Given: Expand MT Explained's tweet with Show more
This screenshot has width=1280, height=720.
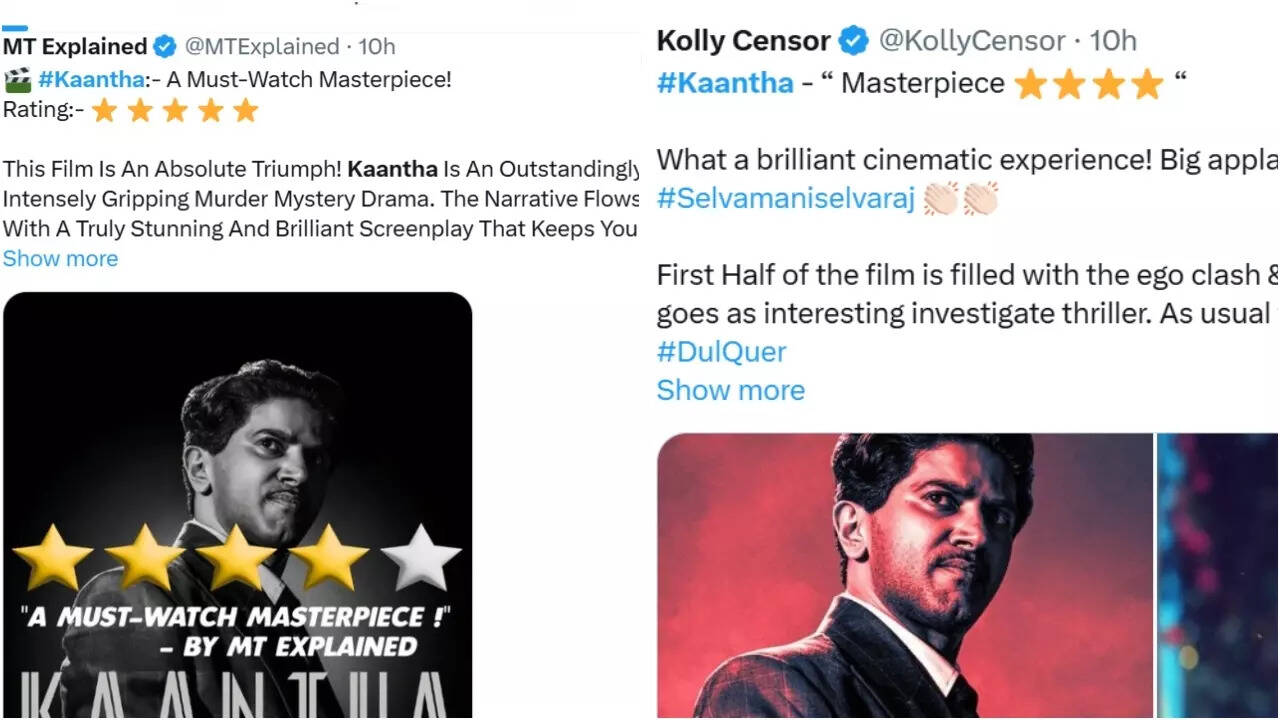Looking at the screenshot, I should coord(60,259).
